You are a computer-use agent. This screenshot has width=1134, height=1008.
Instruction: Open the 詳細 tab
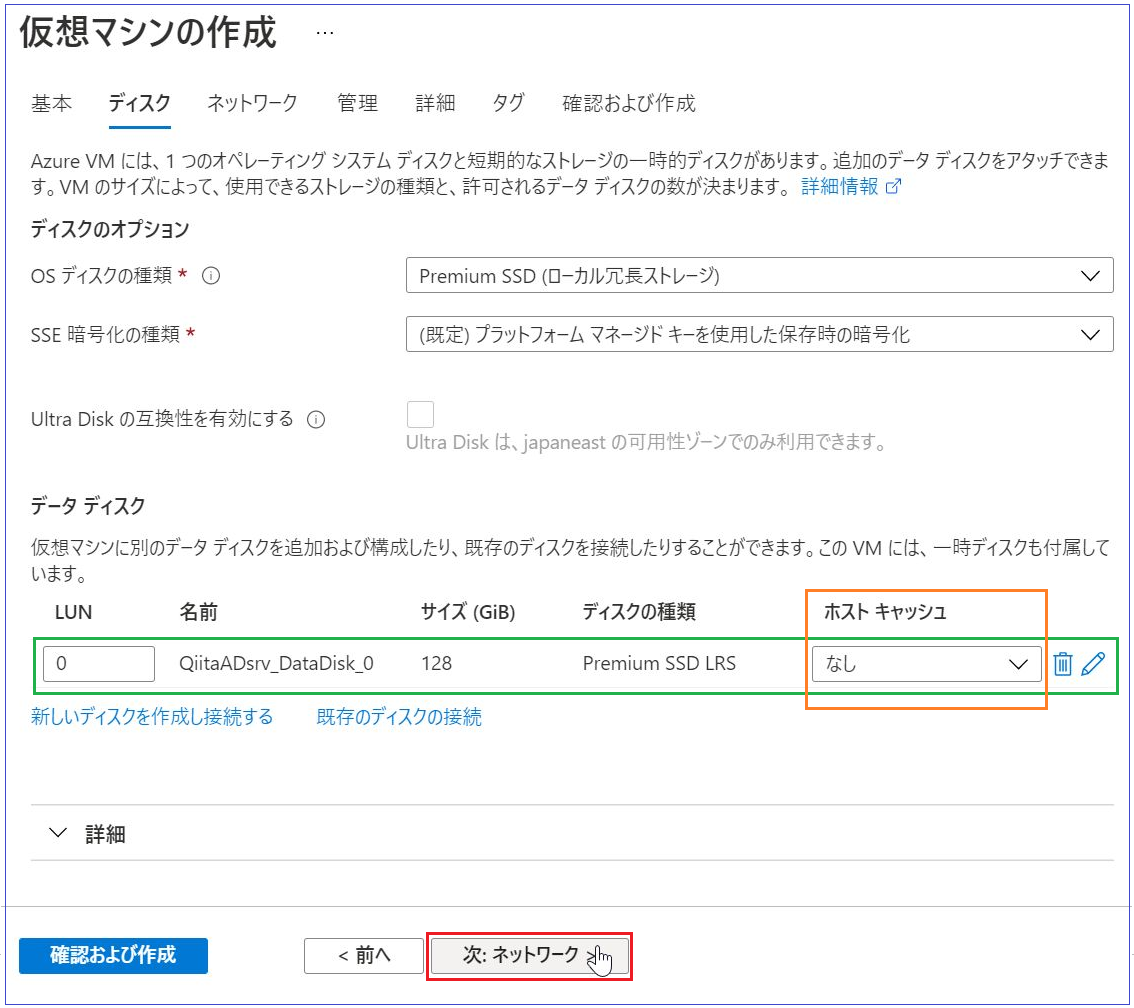click(x=435, y=103)
